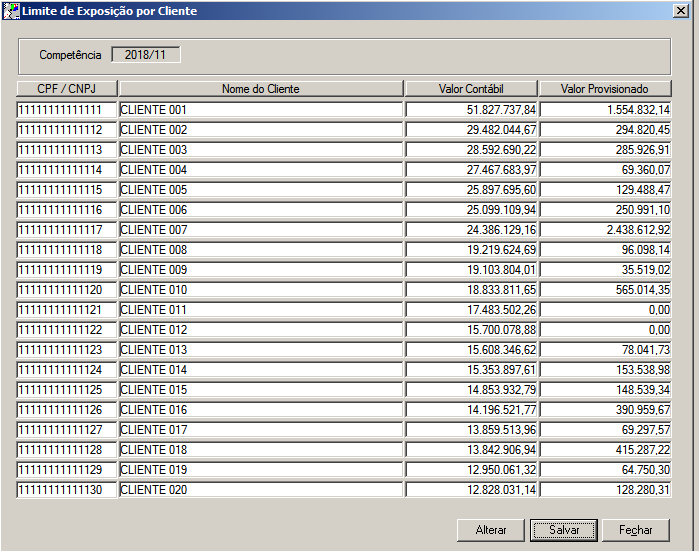699x551 pixels.
Task: Select the value cell 28.592.690,22
Action: pyautogui.click(x=471, y=150)
